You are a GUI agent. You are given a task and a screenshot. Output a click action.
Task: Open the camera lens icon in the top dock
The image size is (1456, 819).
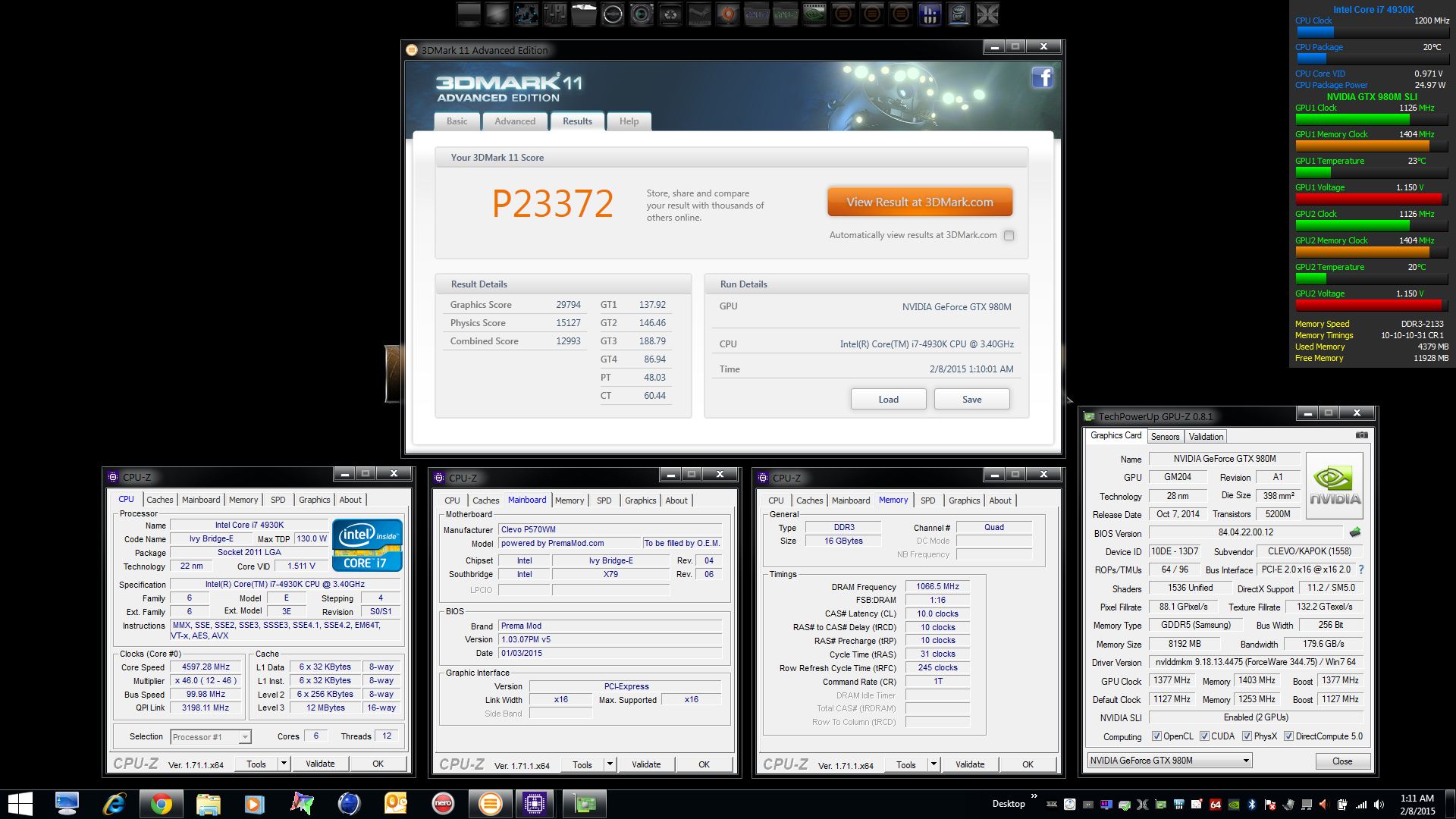(x=642, y=14)
